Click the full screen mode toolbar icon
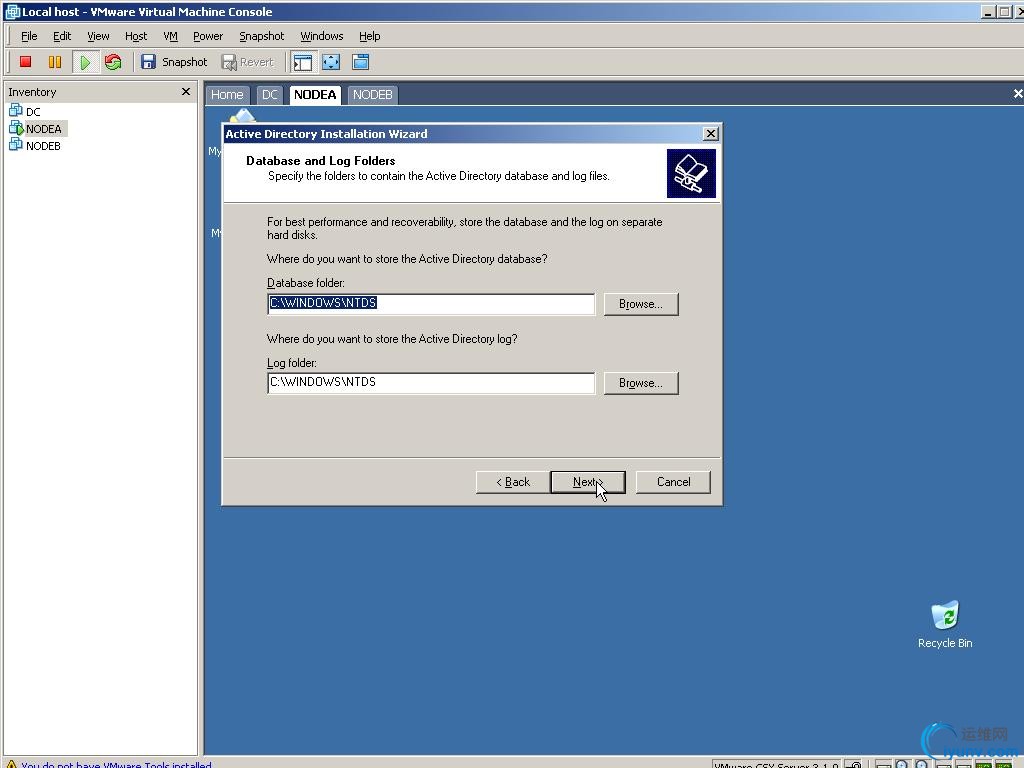The height and width of the screenshot is (768, 1024). pyautogui.click(x=331, y=62)
